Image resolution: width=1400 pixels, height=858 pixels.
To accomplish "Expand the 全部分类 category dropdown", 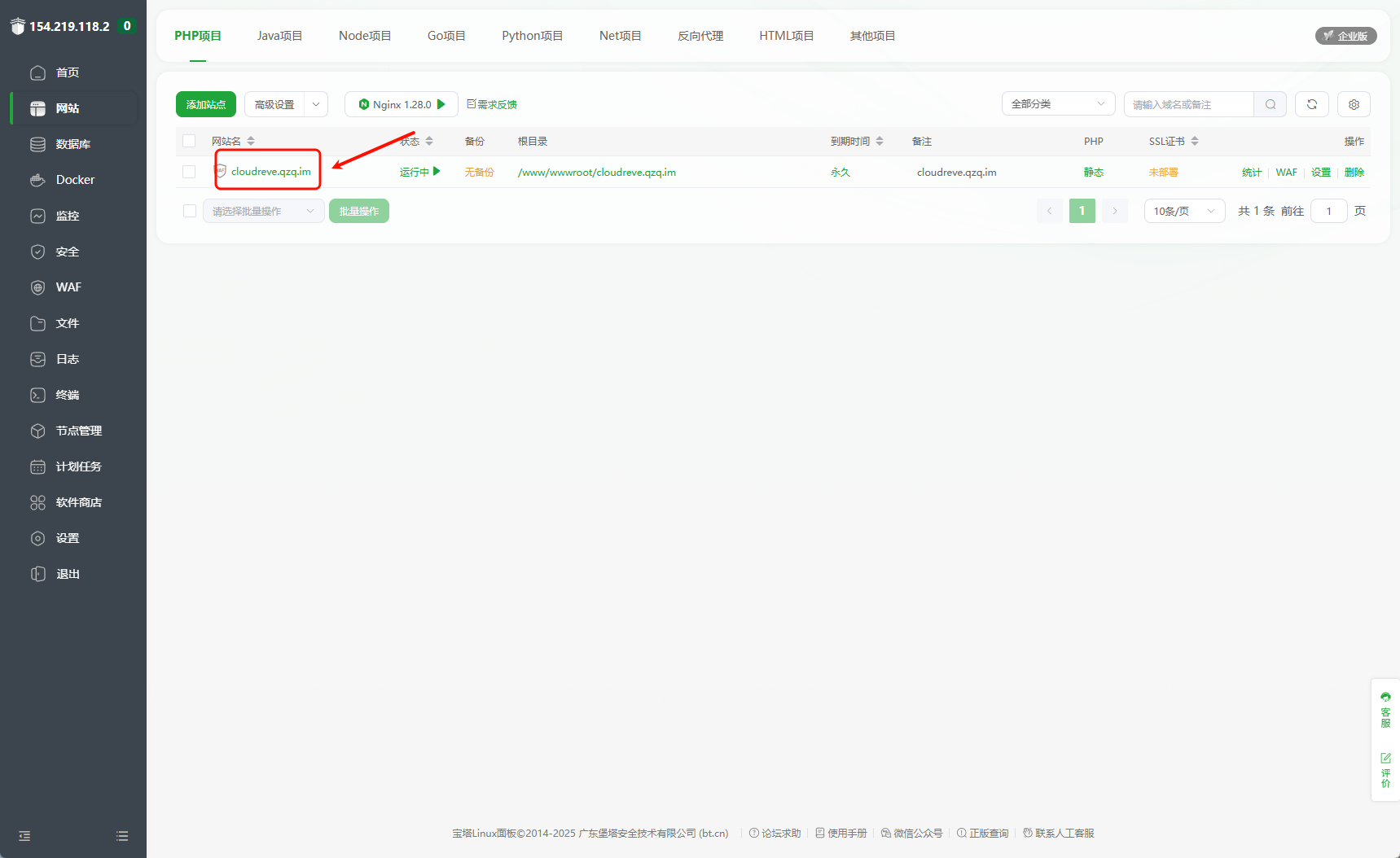I will [x=1057, y=104].
